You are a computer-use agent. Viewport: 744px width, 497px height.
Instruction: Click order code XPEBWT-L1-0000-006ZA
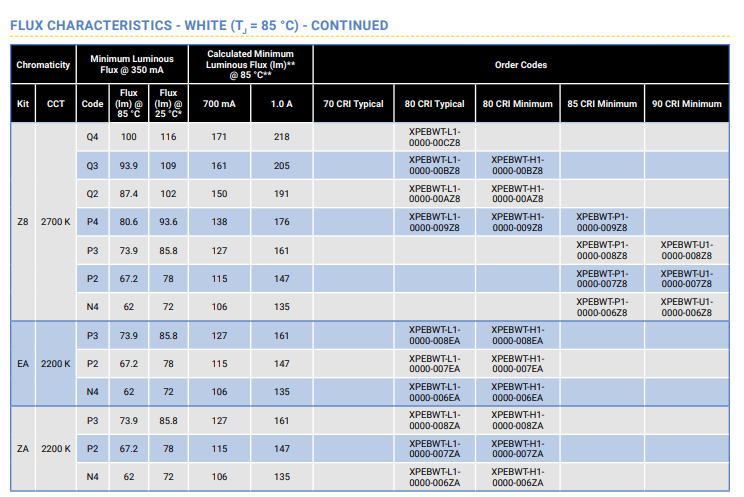click(x=435, y=477)
